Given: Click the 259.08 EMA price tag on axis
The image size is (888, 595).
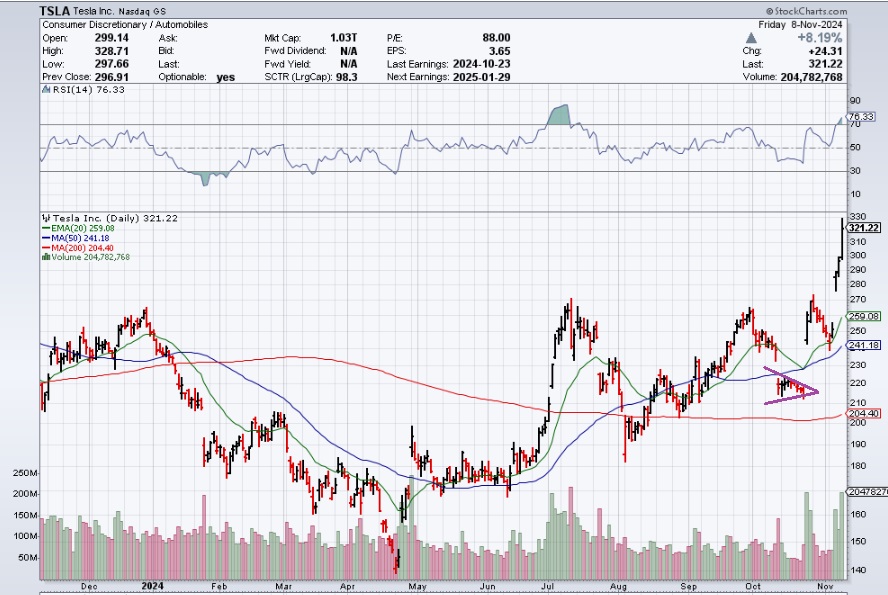Looking at the screenshot, I should [862, 316].
